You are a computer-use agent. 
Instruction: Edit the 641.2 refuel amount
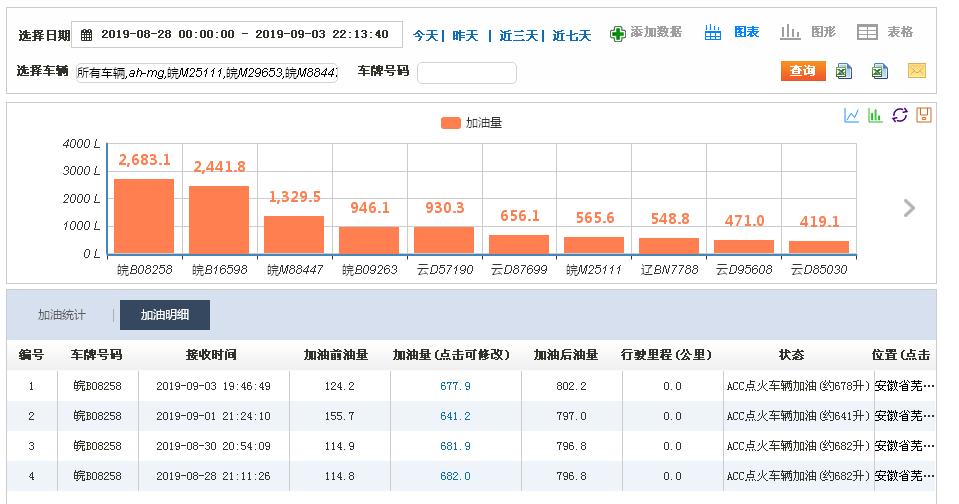click(x=456, y=416)
